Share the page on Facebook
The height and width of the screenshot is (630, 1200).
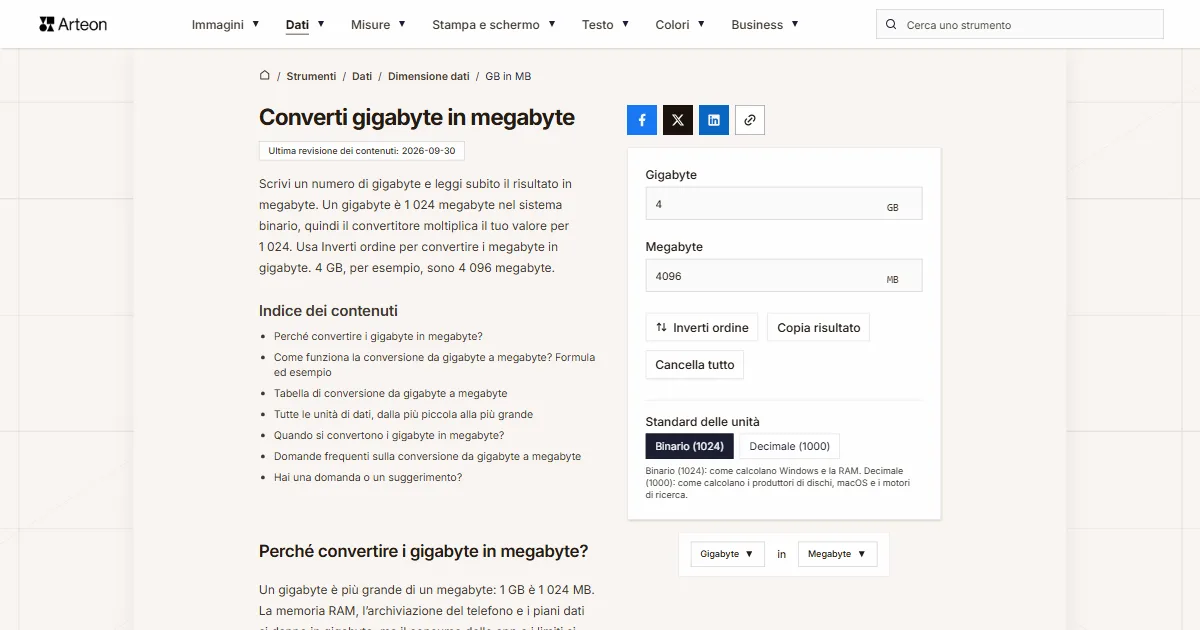coord(642,120)
